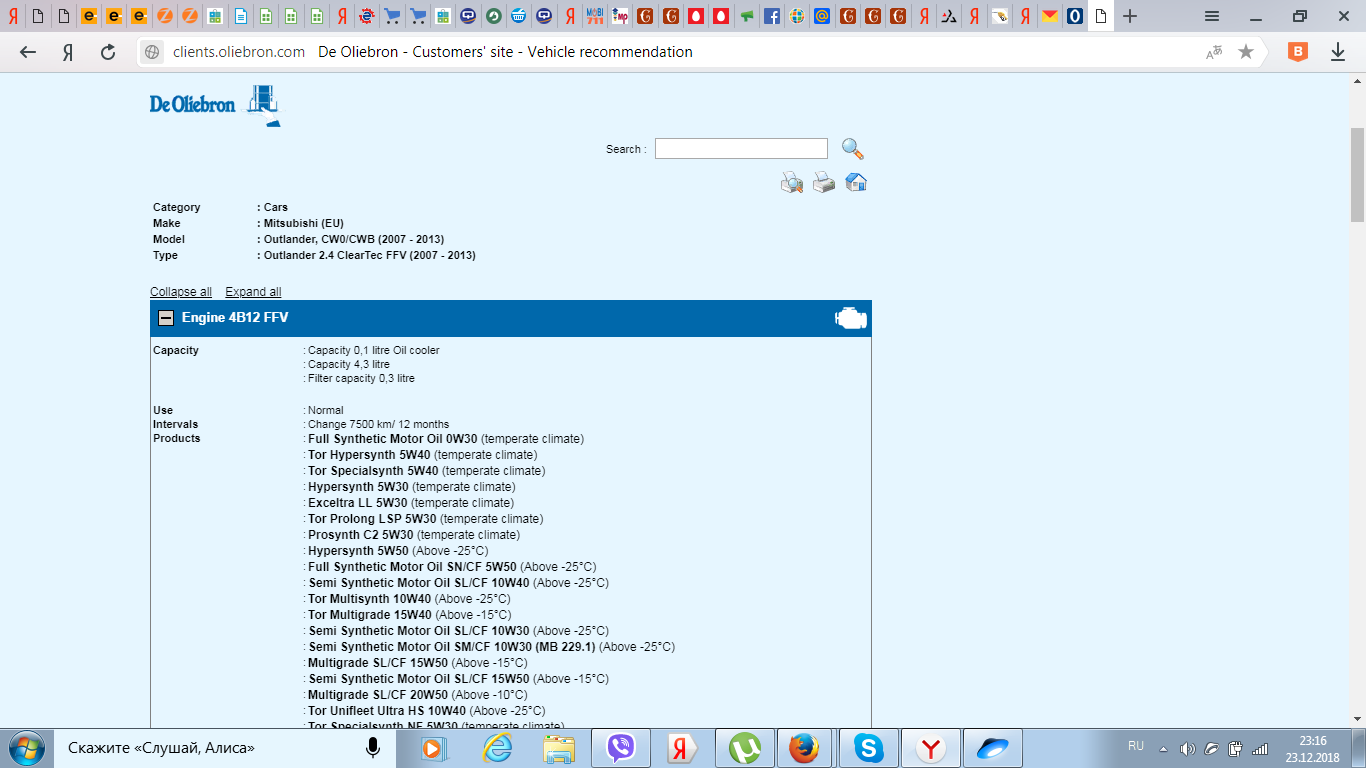Click Hypersynth 5W50 product
The height and width of the screenshot is (768, 1366).
[x=358, y=551]
